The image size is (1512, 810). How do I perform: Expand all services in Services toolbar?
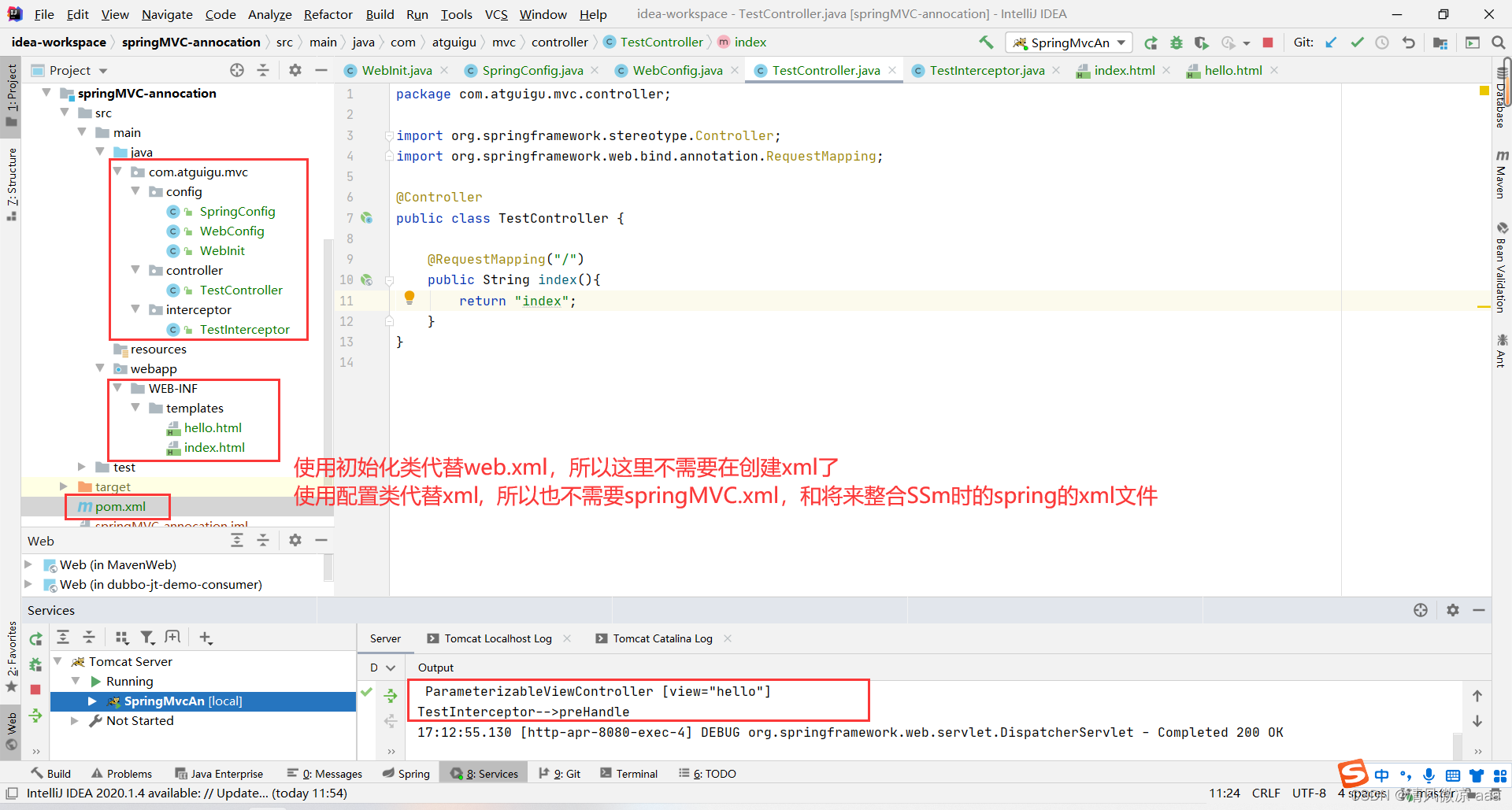click(x=63, y=638)
